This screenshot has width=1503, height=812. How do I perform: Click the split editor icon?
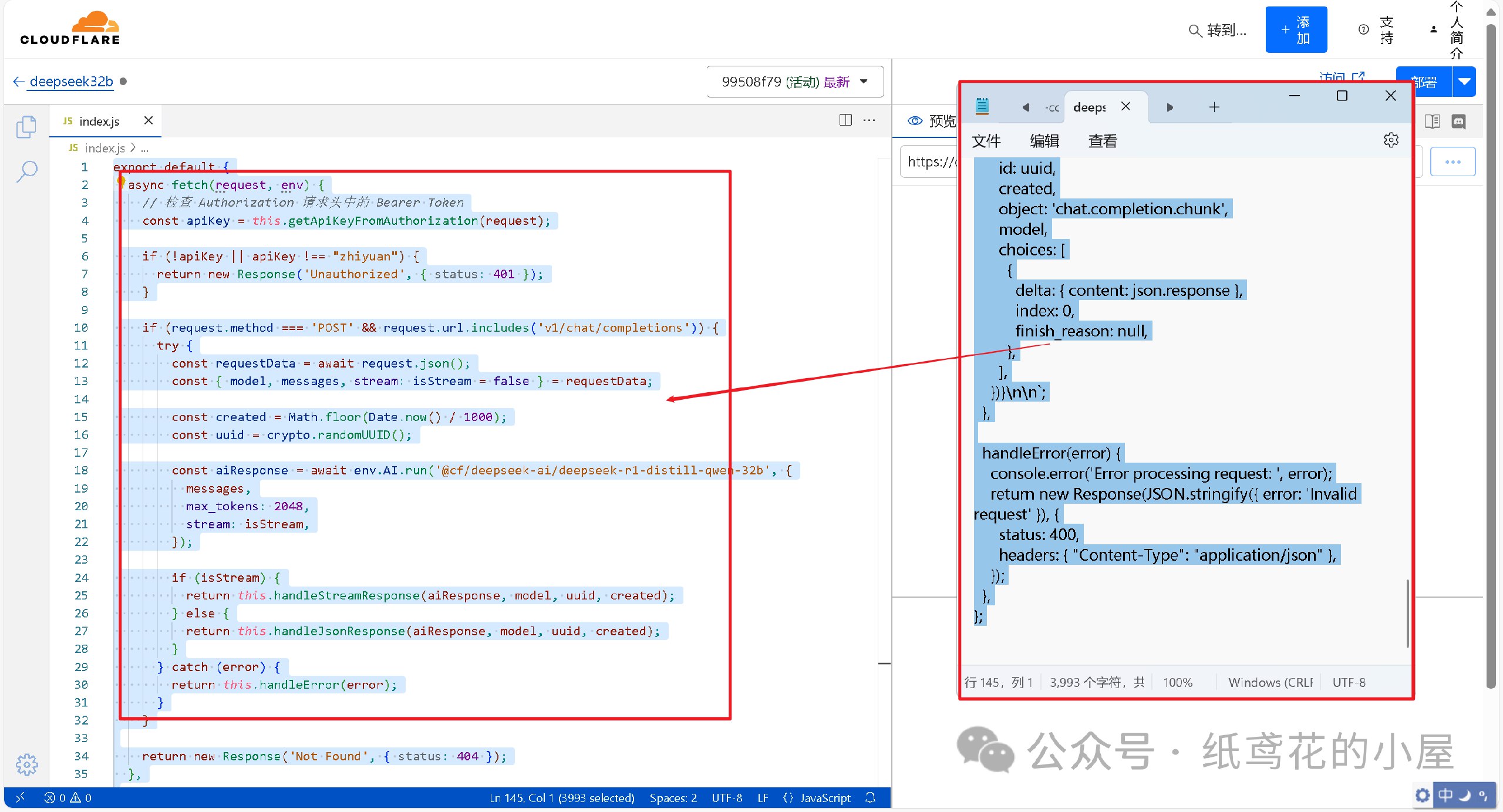(845, 120)
